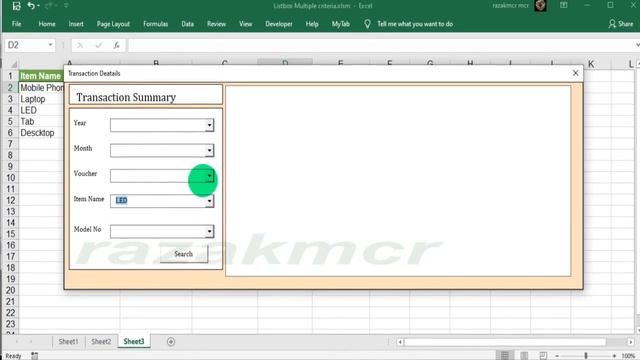Expand the Item Name combo box

pos(209,201)
